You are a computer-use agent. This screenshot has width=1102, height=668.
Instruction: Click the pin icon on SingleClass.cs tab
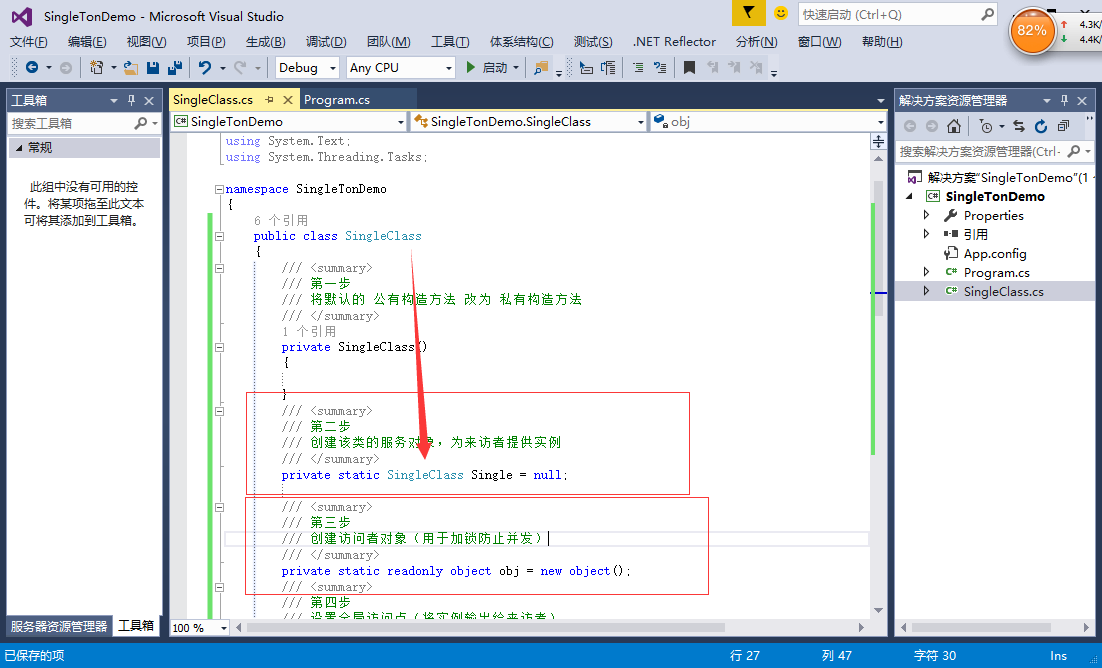tap(269, 100)
